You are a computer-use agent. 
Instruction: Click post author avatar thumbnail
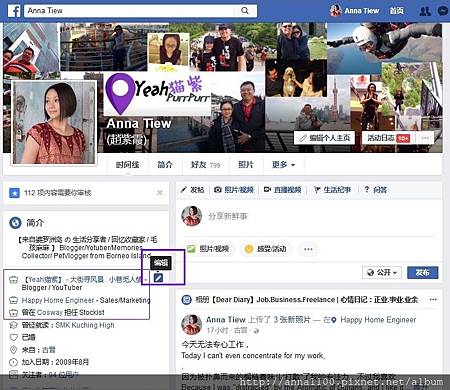tap(191, 324)
